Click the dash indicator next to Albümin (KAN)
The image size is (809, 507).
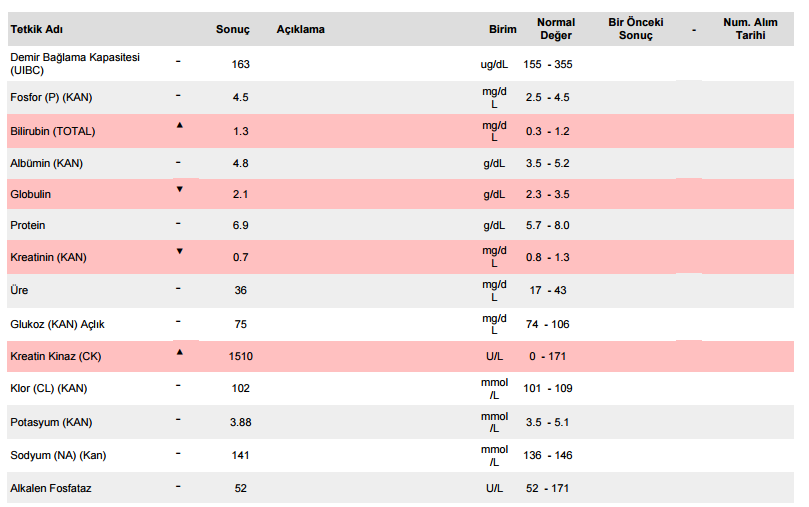[178, 162]
